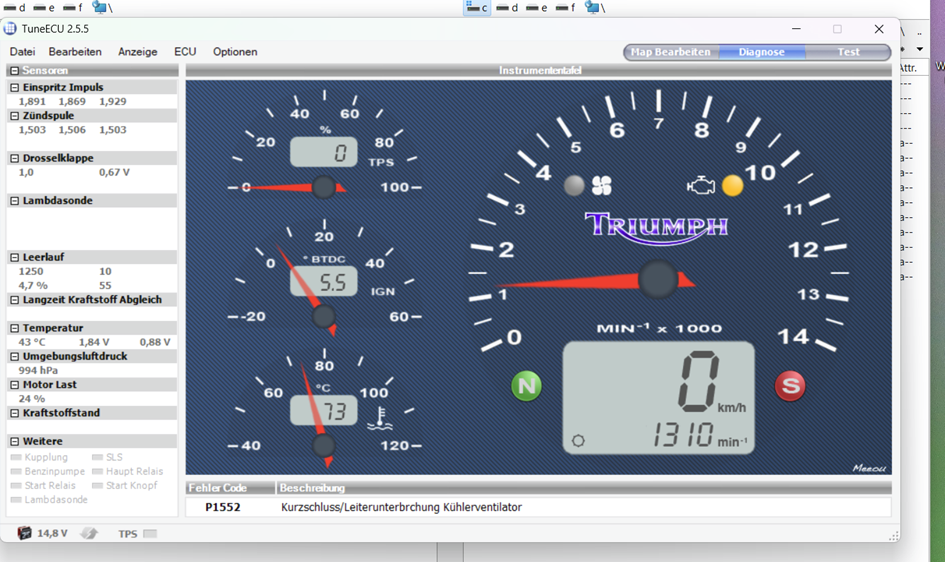Collapse the Umgebungsluftdruck section

click(x=14, y=357)
